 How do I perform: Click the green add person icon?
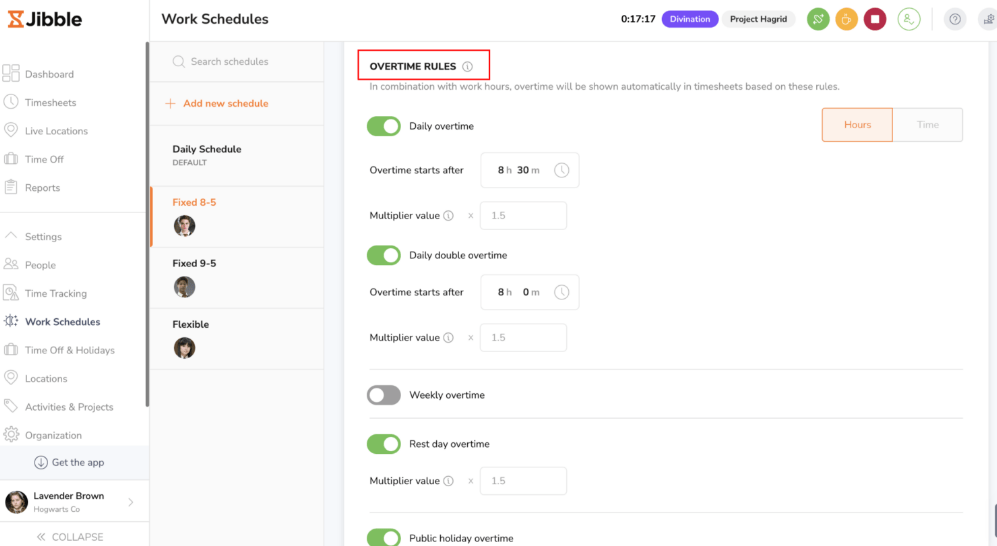point(909,19)
